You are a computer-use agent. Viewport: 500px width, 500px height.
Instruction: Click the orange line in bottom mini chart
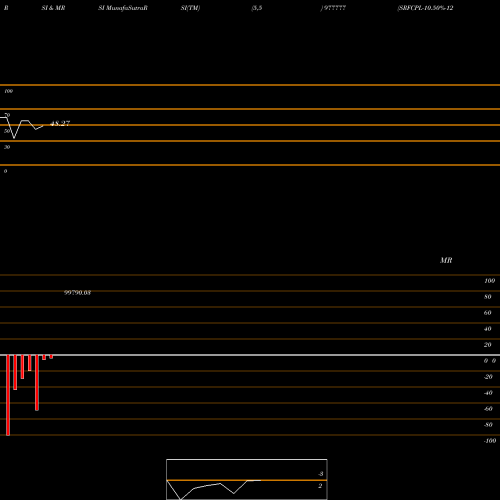(x=247, y=480)
